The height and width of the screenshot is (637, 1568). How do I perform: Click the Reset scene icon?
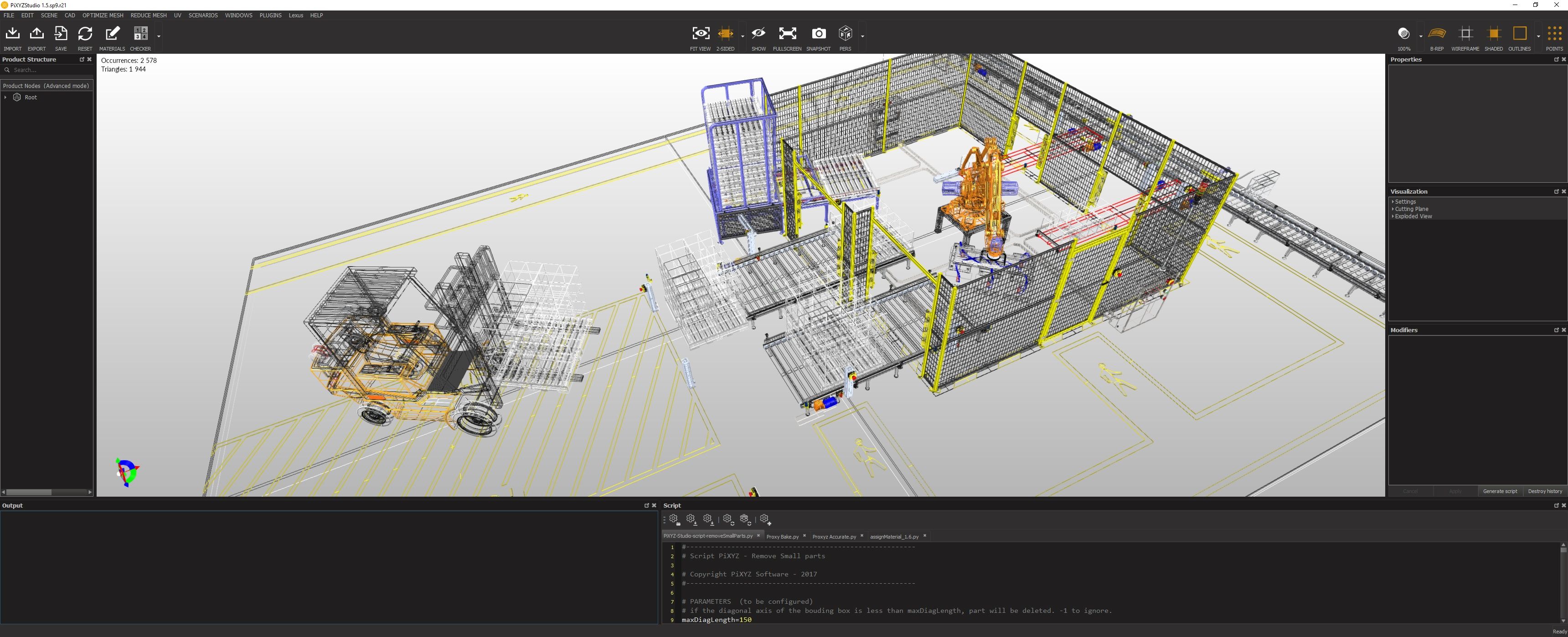pyautogui.click(x=85, y=34)
